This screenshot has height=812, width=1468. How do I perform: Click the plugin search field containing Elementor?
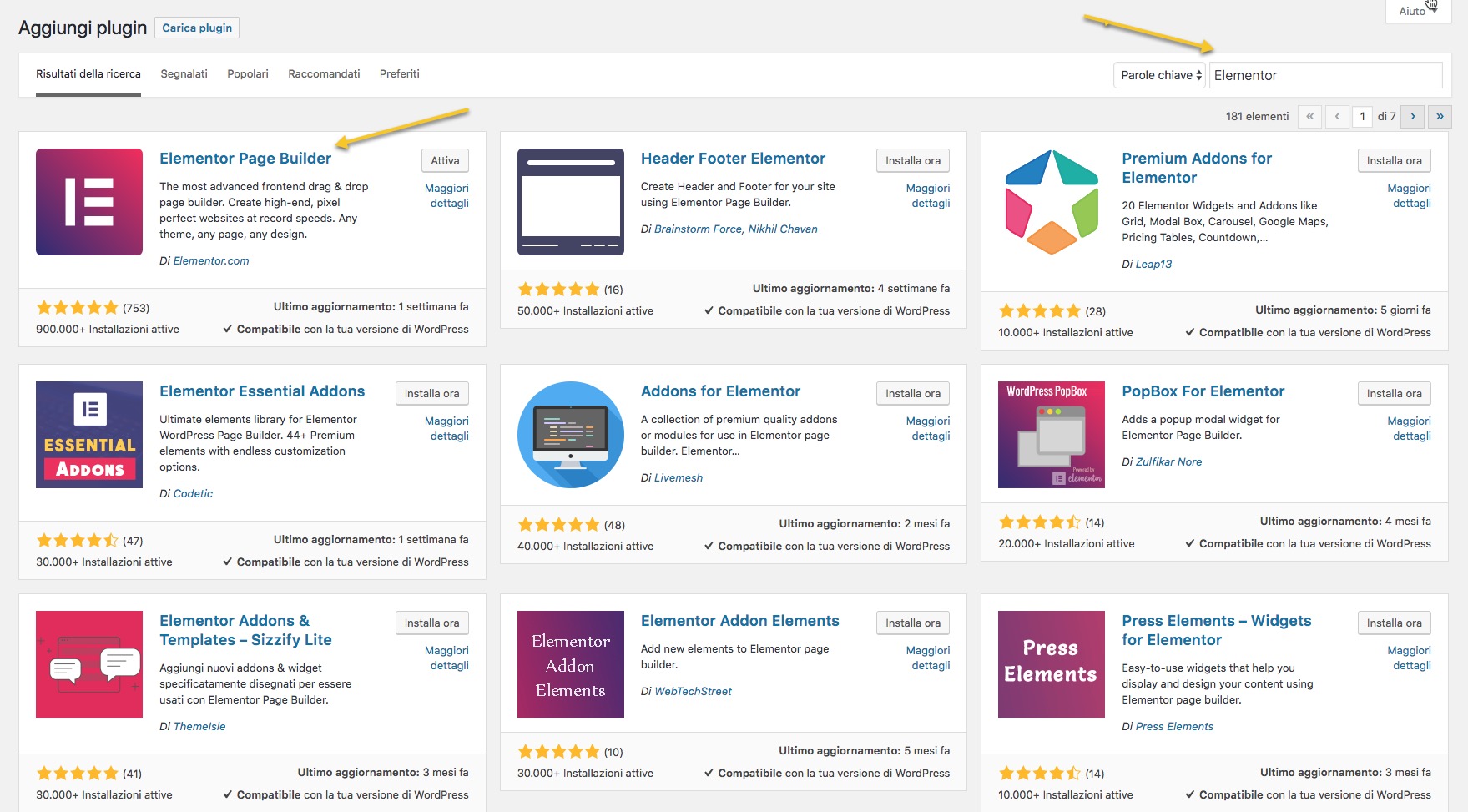(1326, 75)
